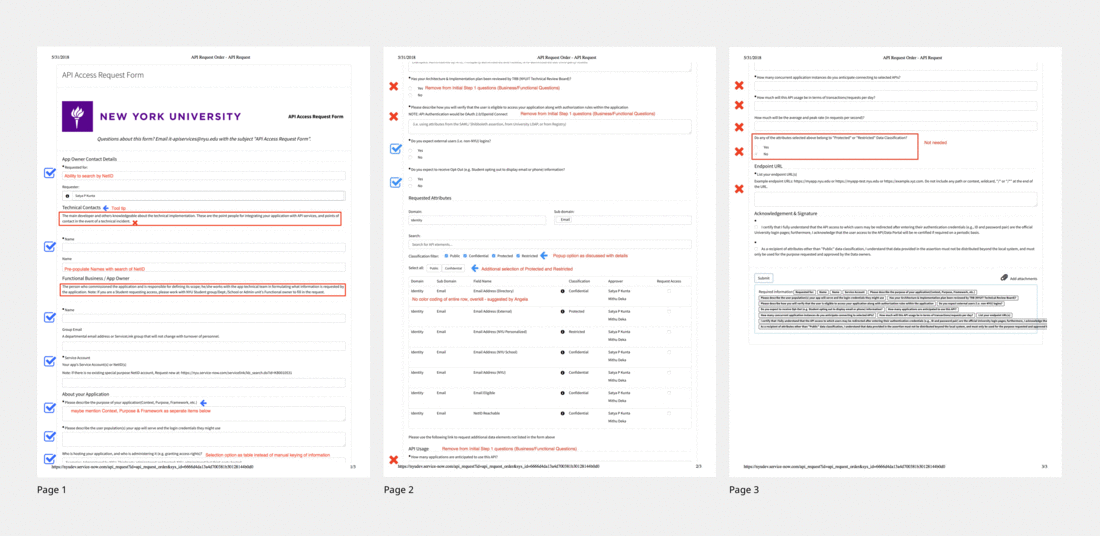
Task: Open info icon for Email Address (NYU) row
Action: (563, 372)
